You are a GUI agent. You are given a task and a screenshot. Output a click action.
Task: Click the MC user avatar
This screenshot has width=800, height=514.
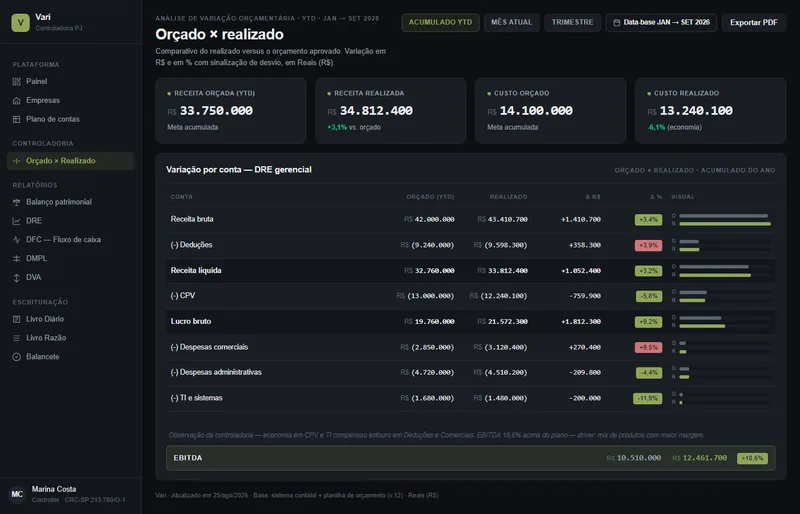click(17, 494)
